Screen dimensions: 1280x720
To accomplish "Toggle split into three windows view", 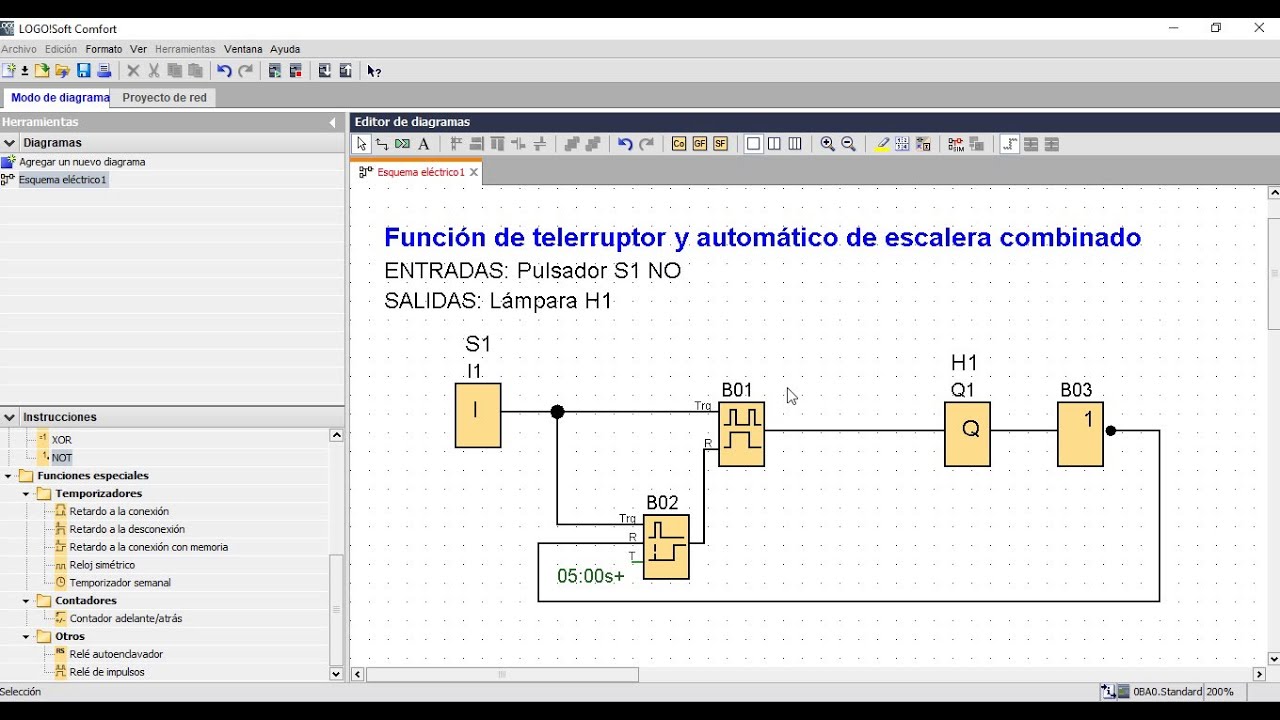I will (794, 144).
